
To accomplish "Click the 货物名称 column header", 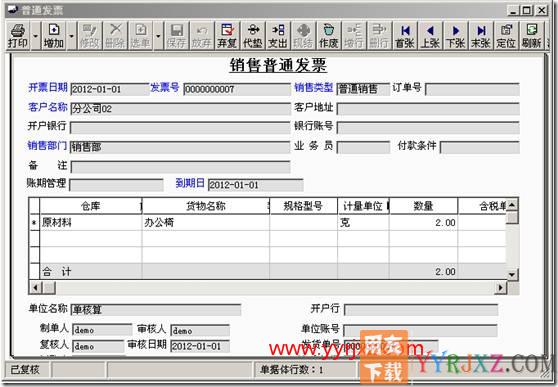I will tap(206, 206).
